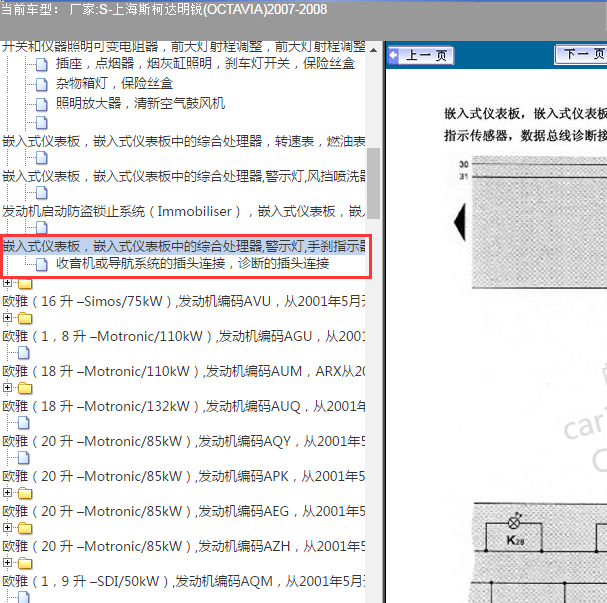Click black left-pointing arrow on wiring diagram
This screenshot has height=603, width=607.
[x=460, y=222]
